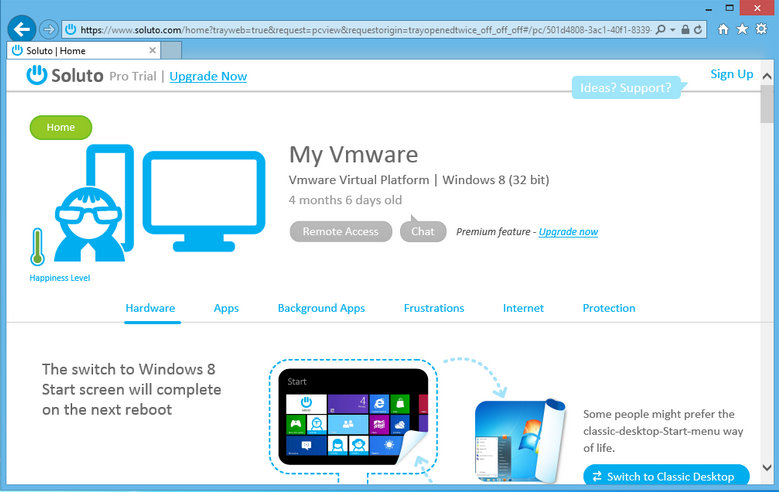
Task: Click the green Home button
Action: click(x=61, y=127)
